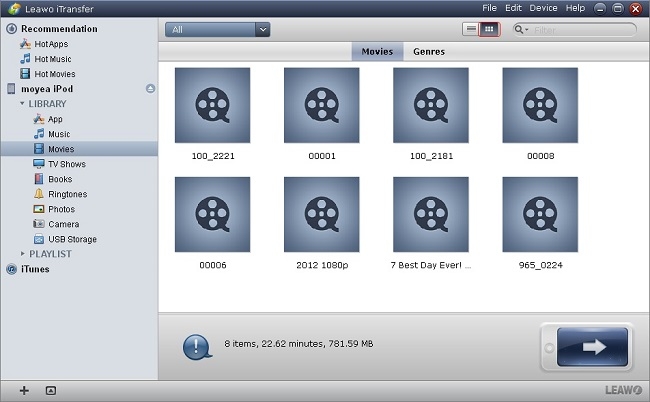
Task: Open the All filter dropdown
Action: coord(217,30)
